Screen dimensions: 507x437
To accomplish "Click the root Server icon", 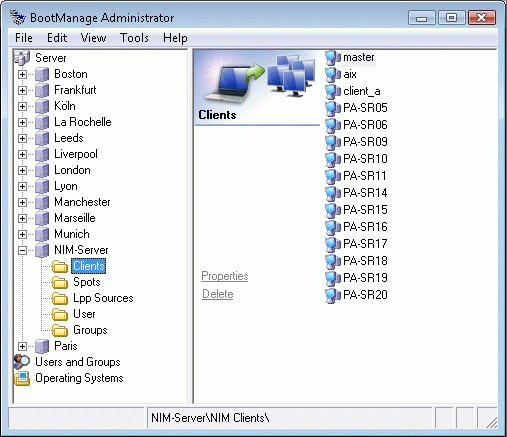I will pyautogui.click(x=22, y=58).
